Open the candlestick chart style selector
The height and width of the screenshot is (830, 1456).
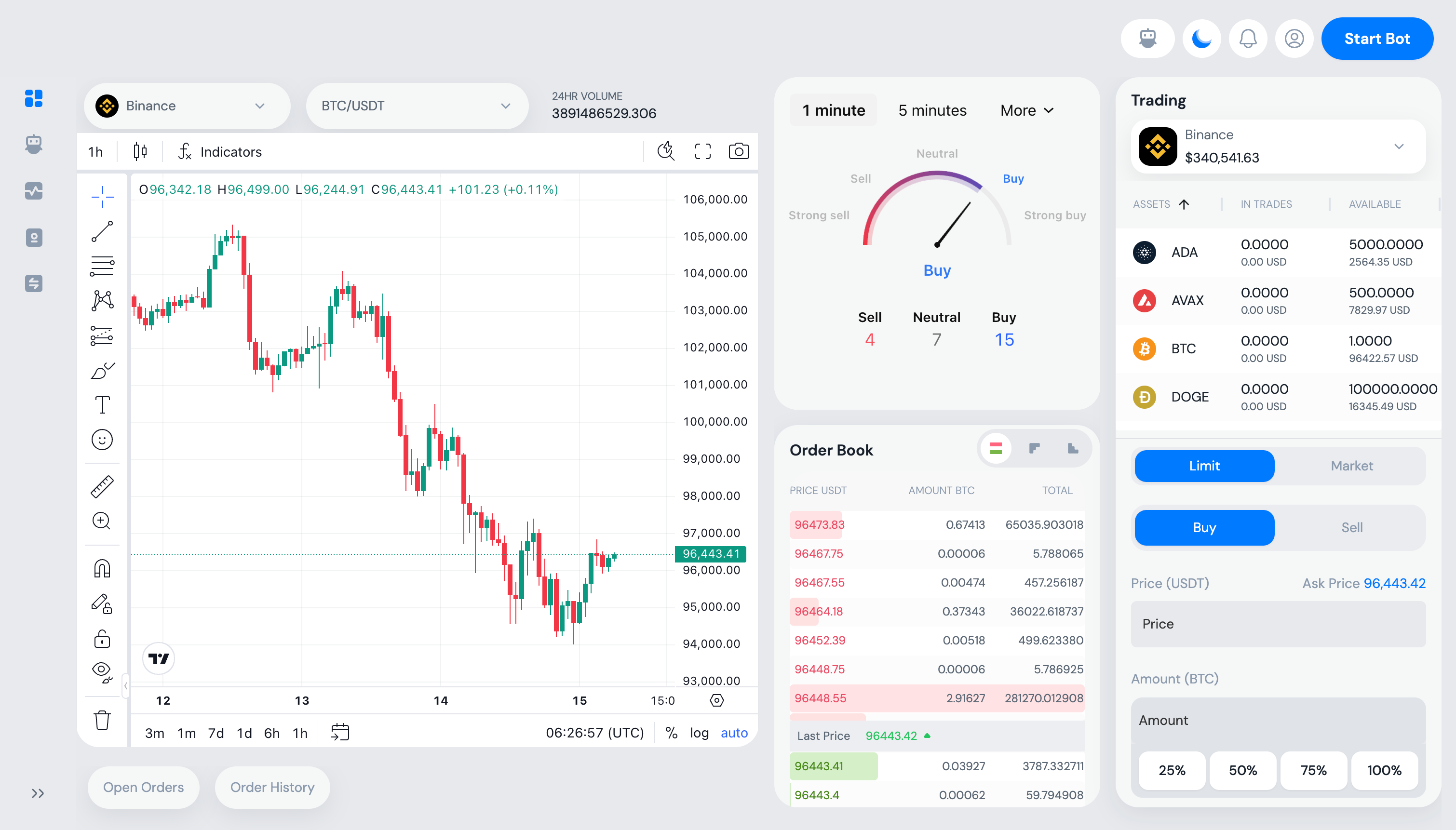pyautogui.click(x=140, y=152)
